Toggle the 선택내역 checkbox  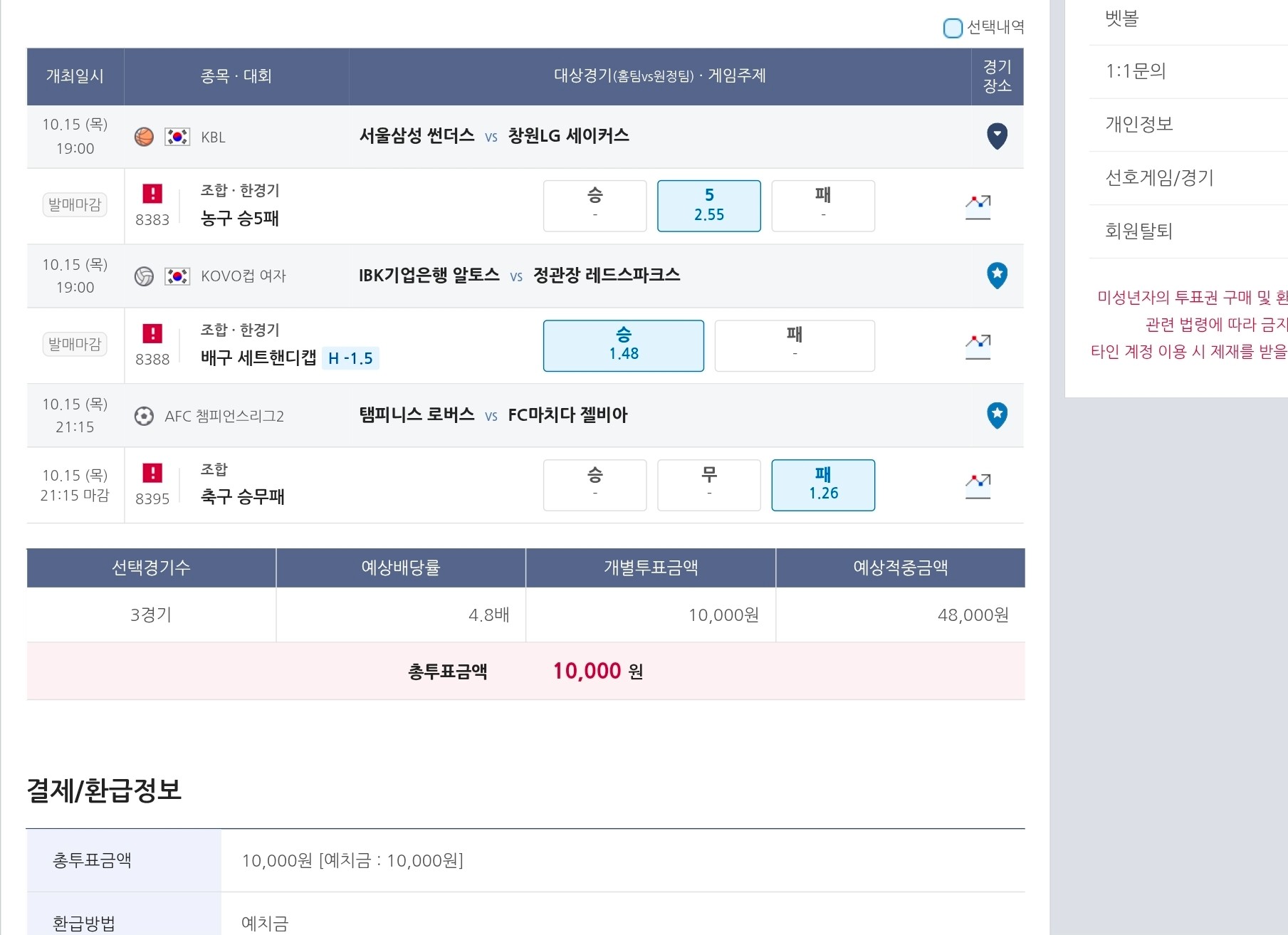click(953, 28)
